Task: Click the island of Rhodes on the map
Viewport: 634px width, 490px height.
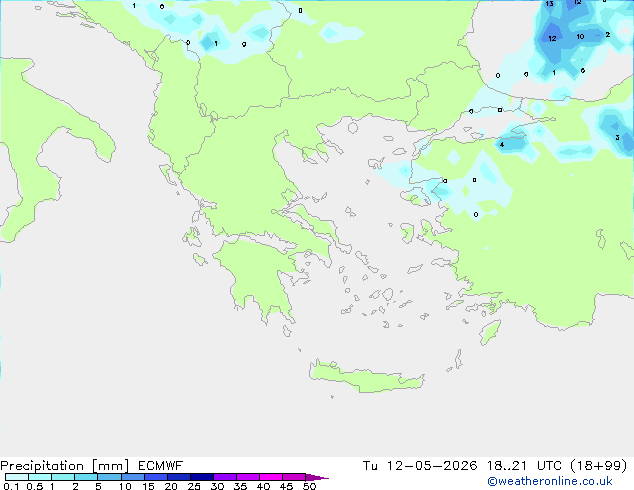Action: coord(490,332)
